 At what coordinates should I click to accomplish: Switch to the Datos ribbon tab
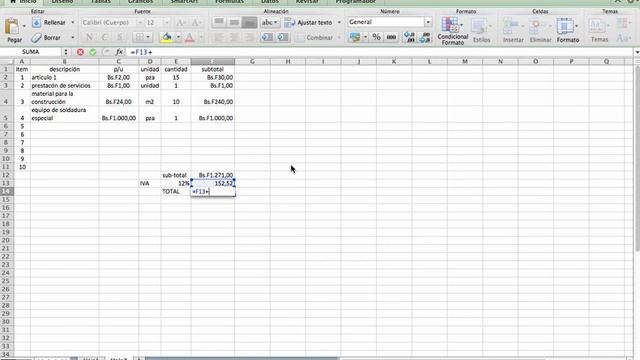click(x=270, y=2)
